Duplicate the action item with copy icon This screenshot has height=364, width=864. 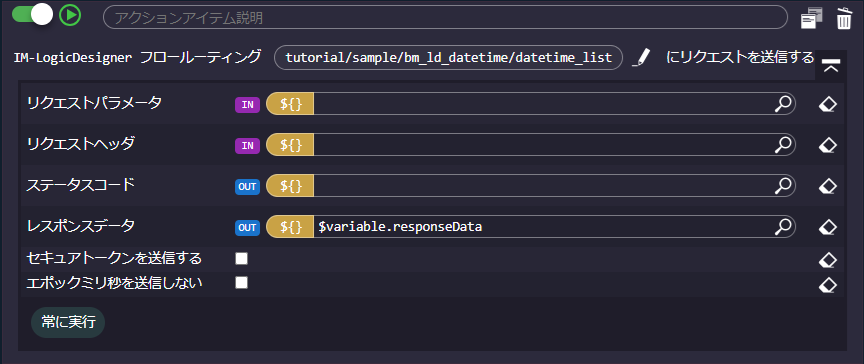point(812,18)
